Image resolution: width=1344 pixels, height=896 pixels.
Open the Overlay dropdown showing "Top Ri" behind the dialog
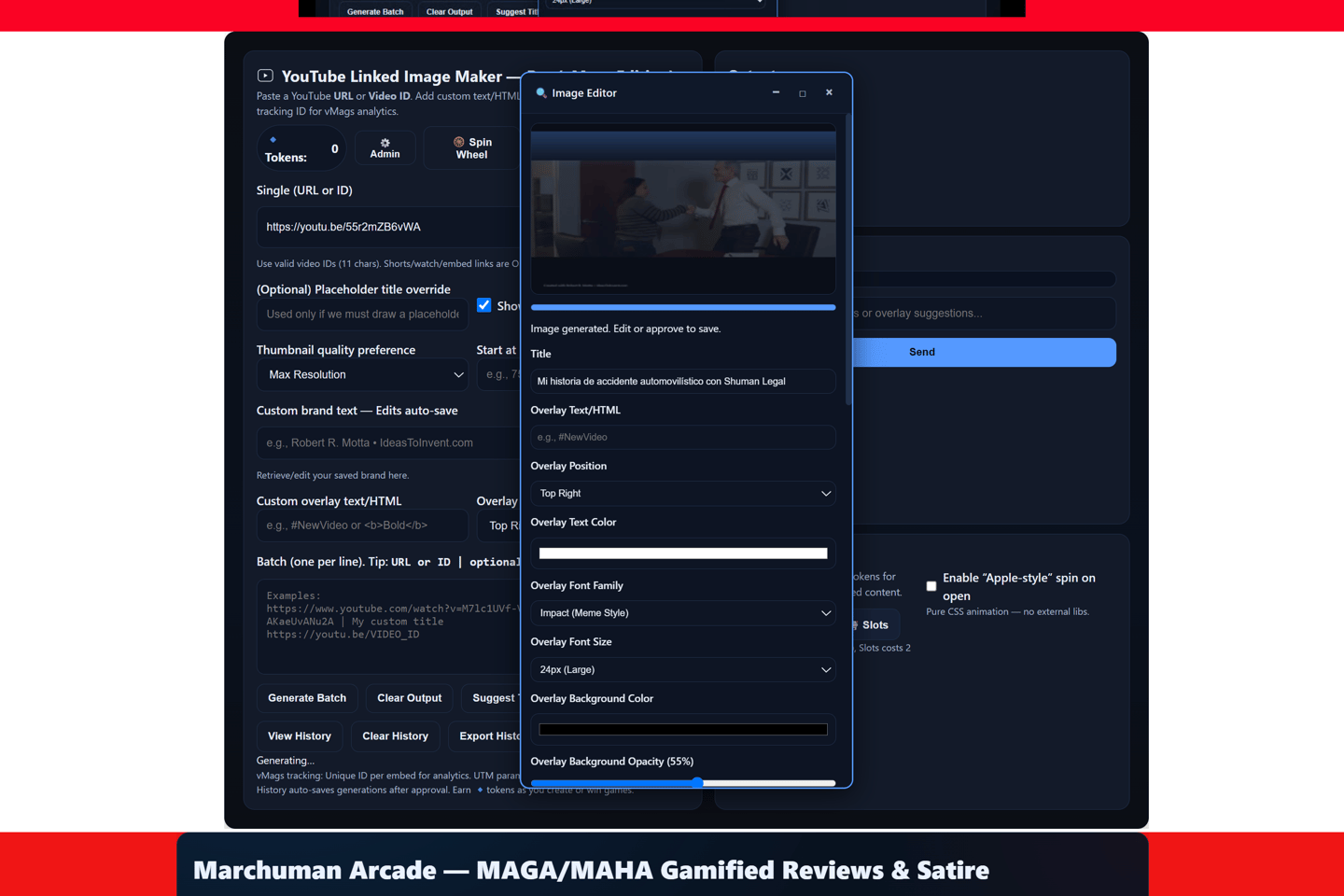click(x=499, y=525)
